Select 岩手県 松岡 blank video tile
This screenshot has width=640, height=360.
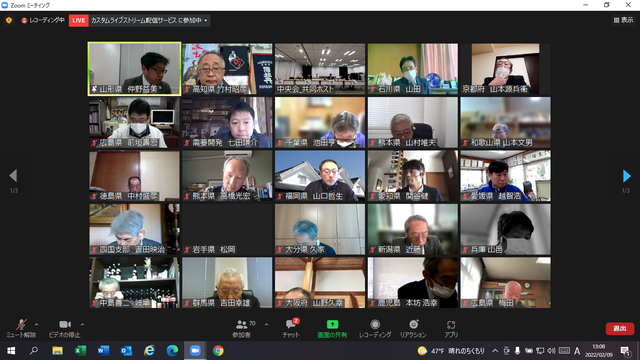tap(227, 229)
